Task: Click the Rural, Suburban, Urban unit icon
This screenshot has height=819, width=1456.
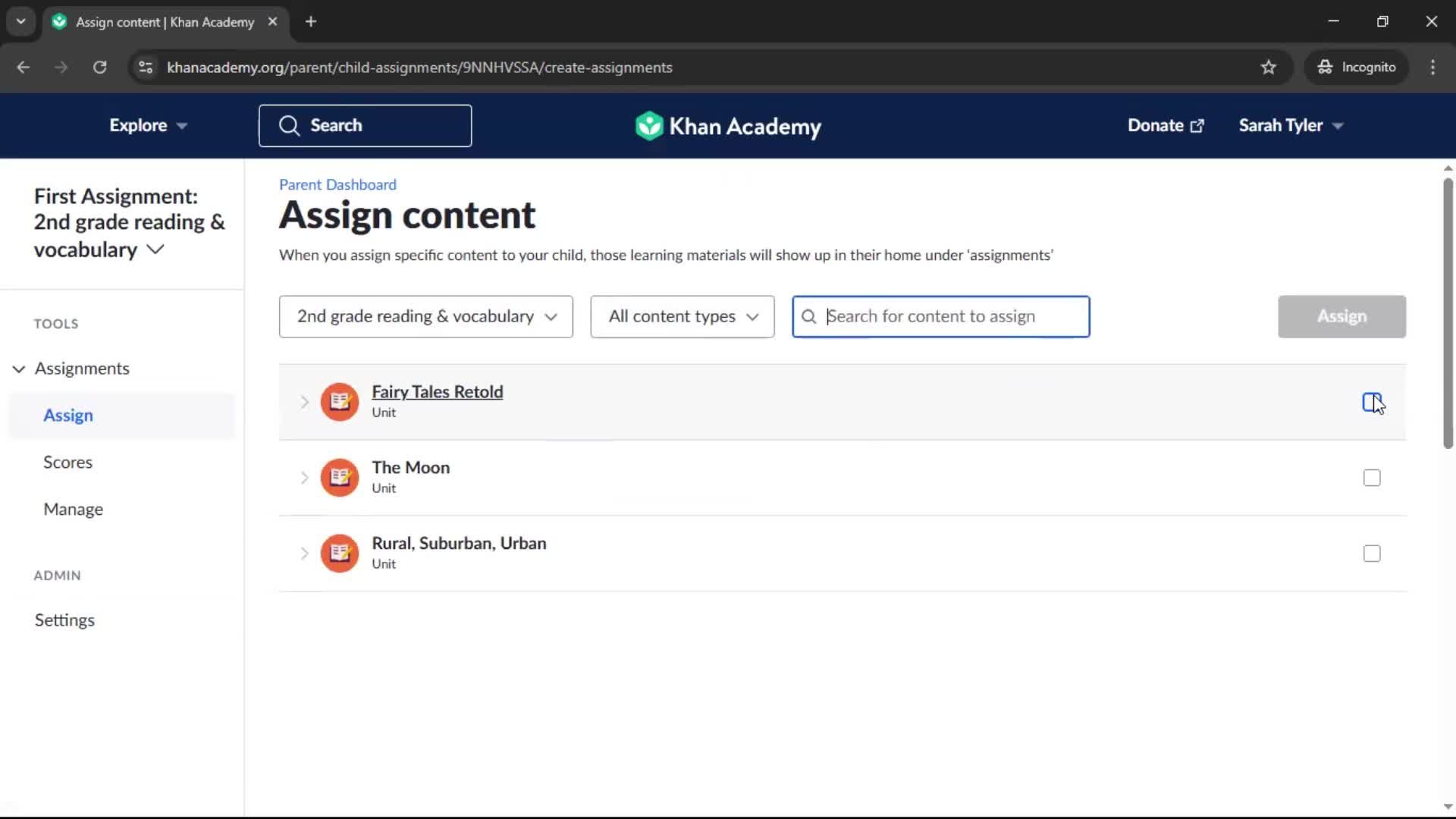Action: pyautogui.click(x=340, y=554)
